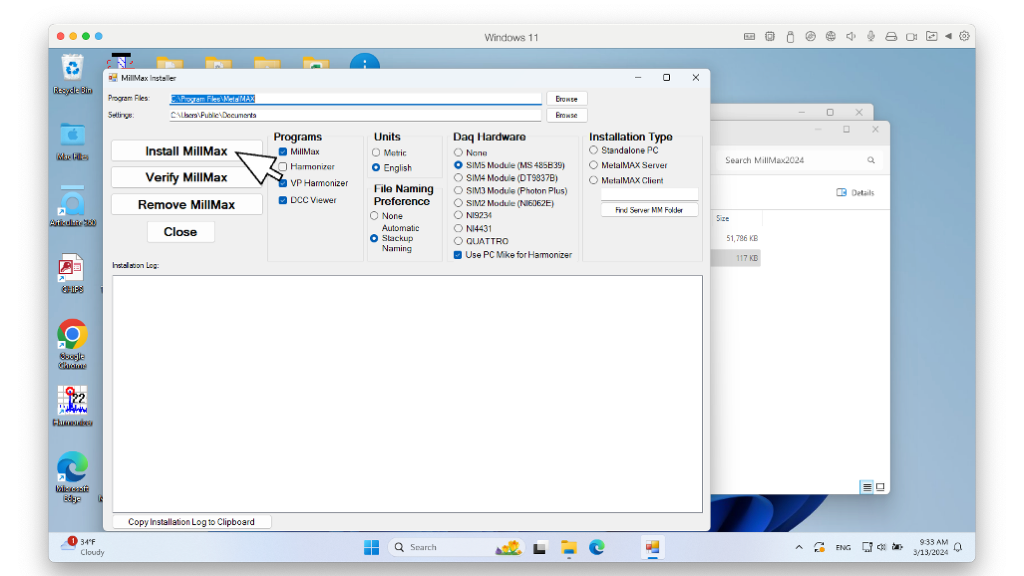The width and height of the screenshot is (1024, 576).
Task: Uncheck the MillMax program checkbox
Action: (283, 152)
